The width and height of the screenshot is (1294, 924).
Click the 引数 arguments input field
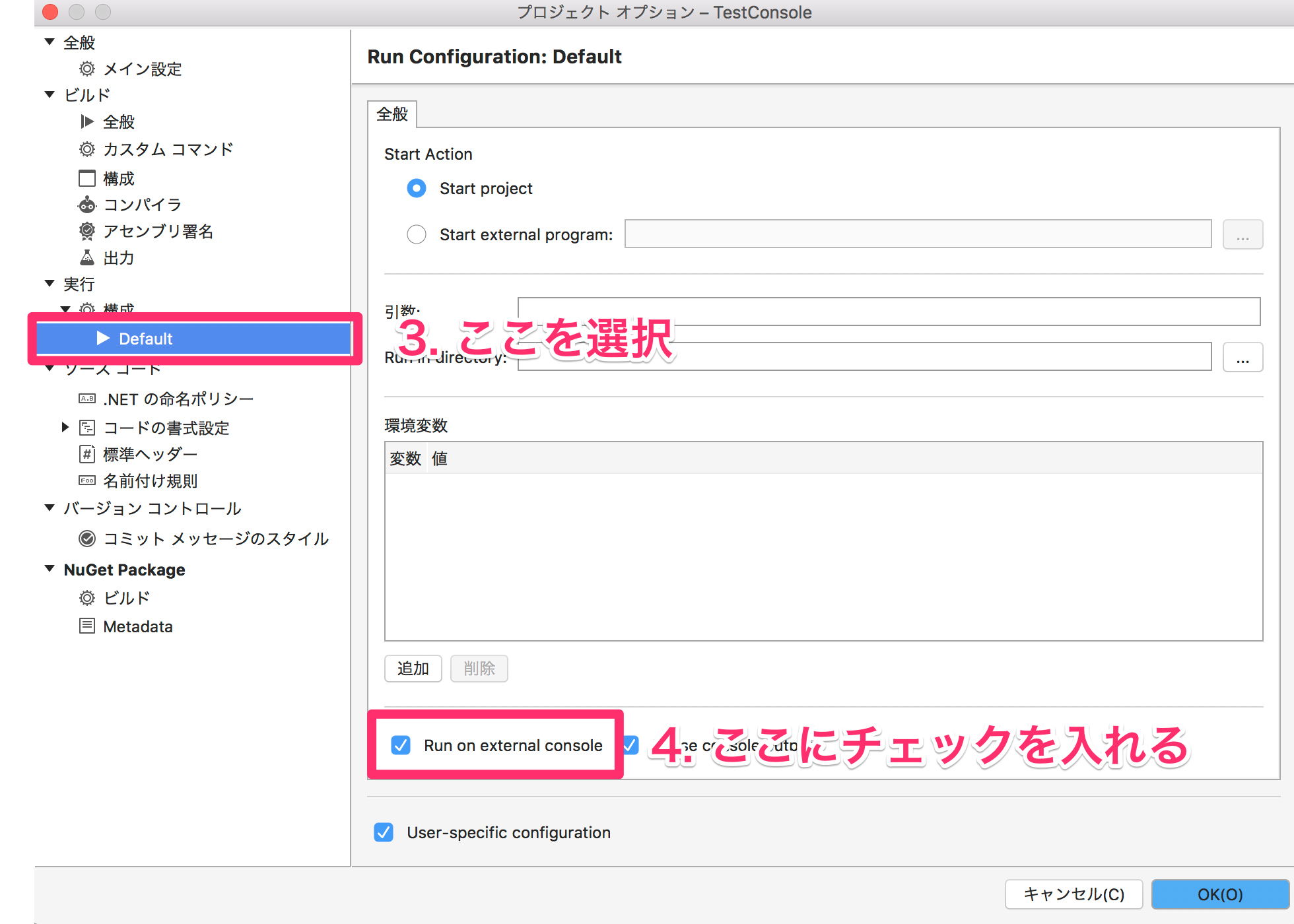pyautogui.click(x=858, y=311)
